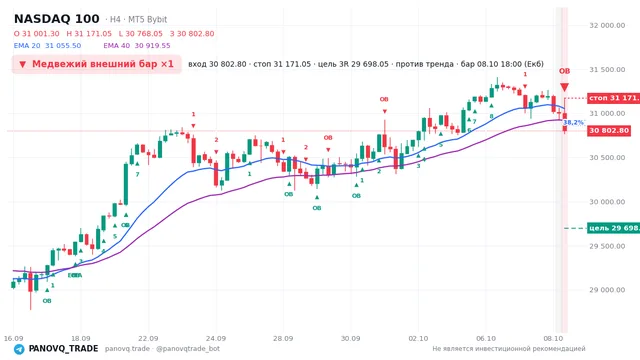Click the '30 500.00' price axis label
This screenshot has width=640, height=360.
(x=607, y=158)
